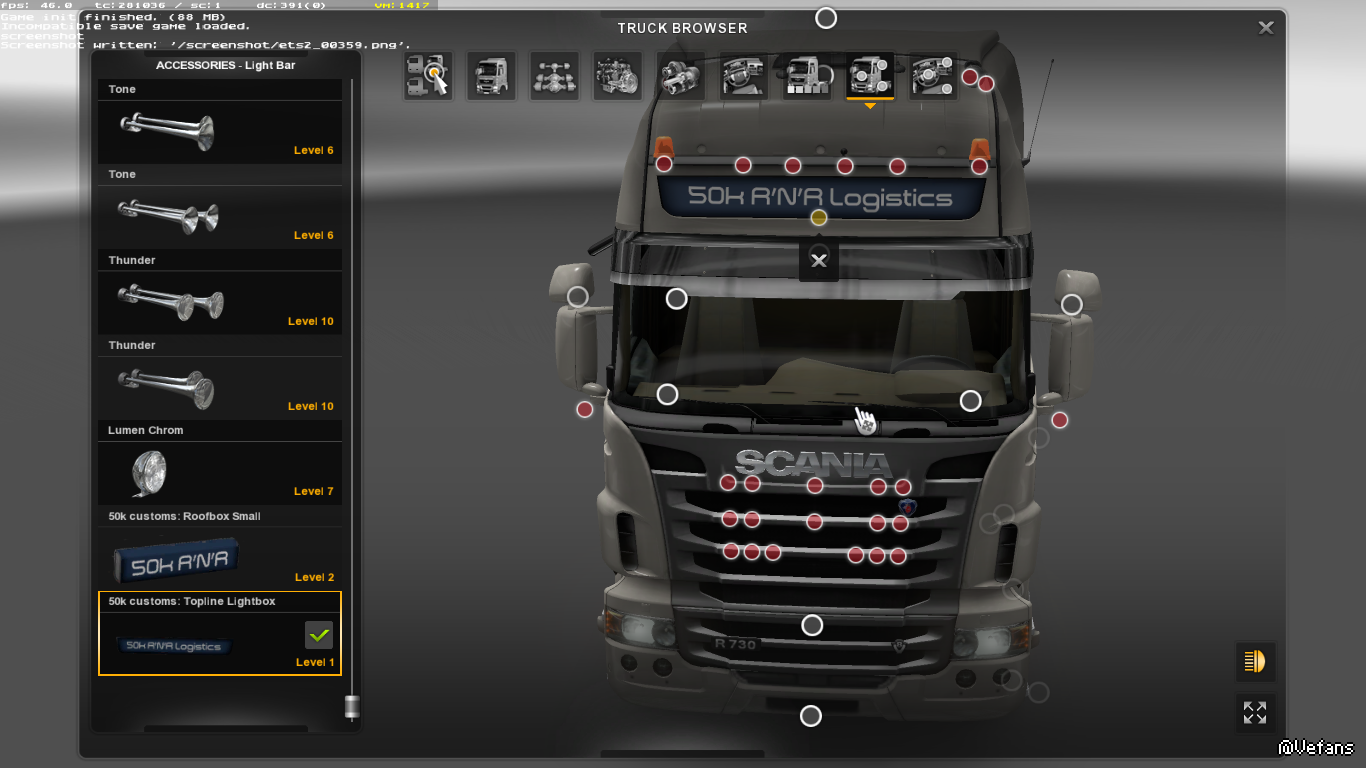Image resolution: width=1366 pixels, height=768 pixels.
Task: Select the exterior accessories icon (highlighted)
Action: click(x=870, y=76)
